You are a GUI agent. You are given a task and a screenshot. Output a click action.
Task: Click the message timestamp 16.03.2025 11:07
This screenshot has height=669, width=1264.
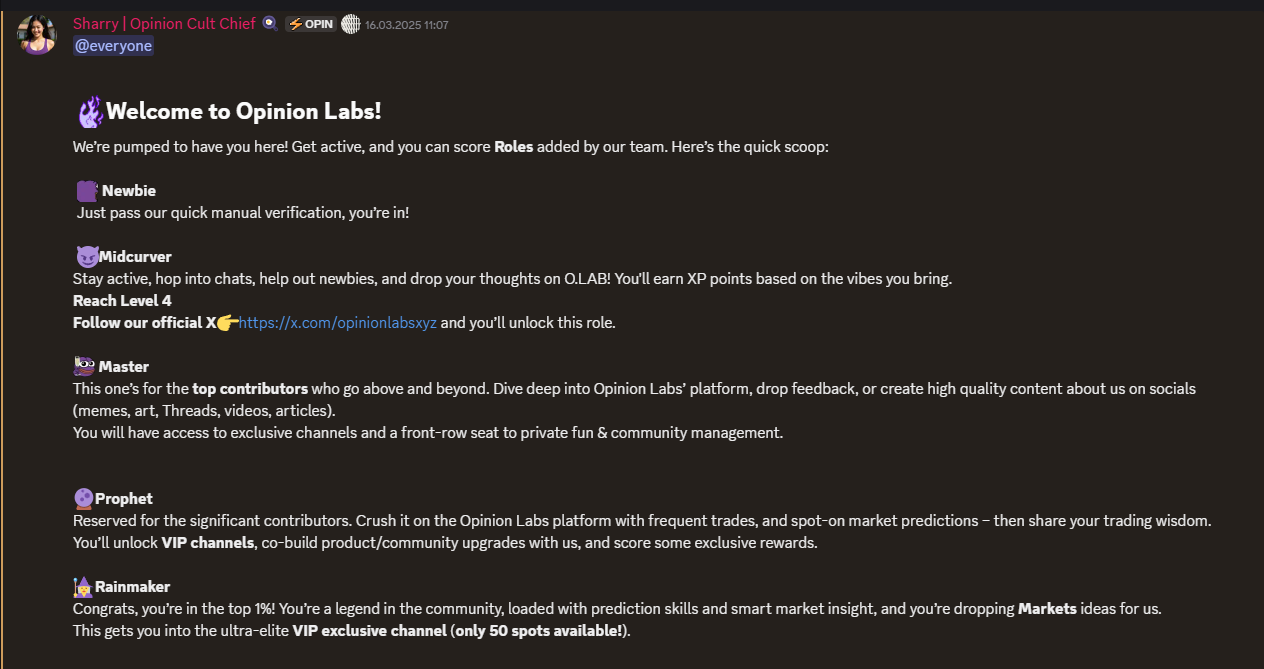[x=406, y=25]
